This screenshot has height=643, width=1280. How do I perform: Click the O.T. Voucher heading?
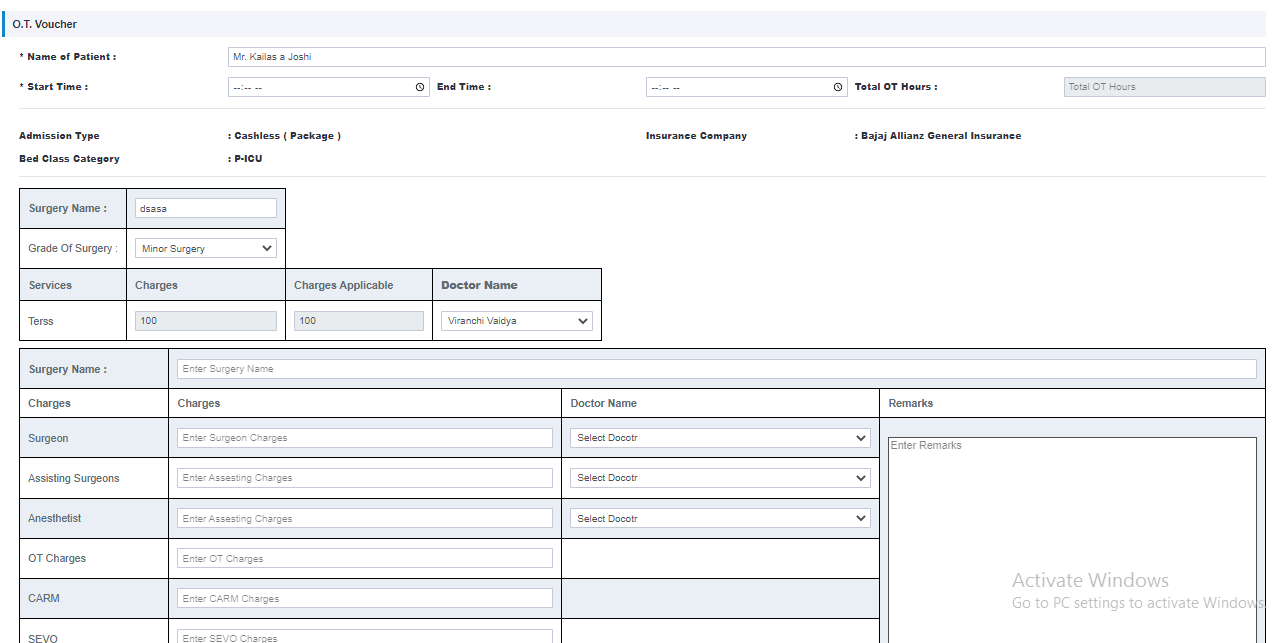45,24
